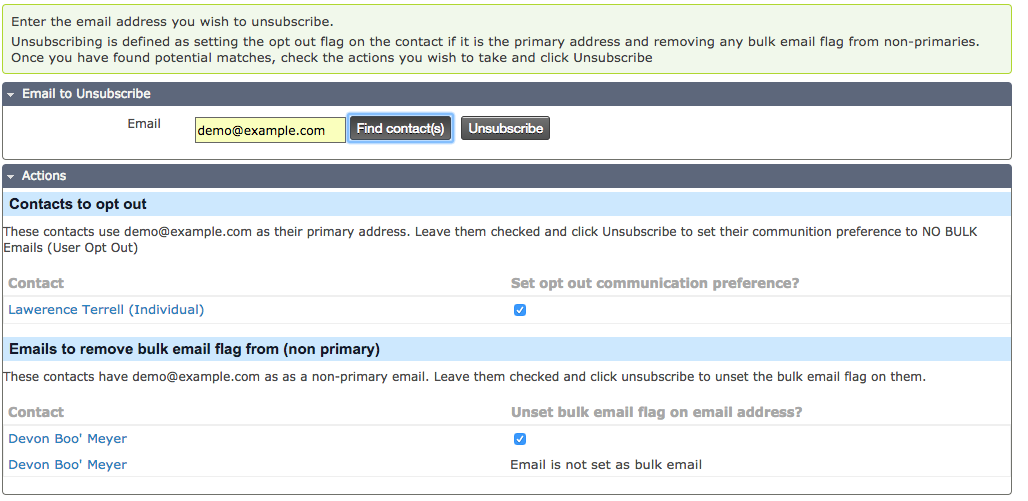Collapse the Email to Unsubscribe triangle icon
1028x501 pixels.
point(11,94)
